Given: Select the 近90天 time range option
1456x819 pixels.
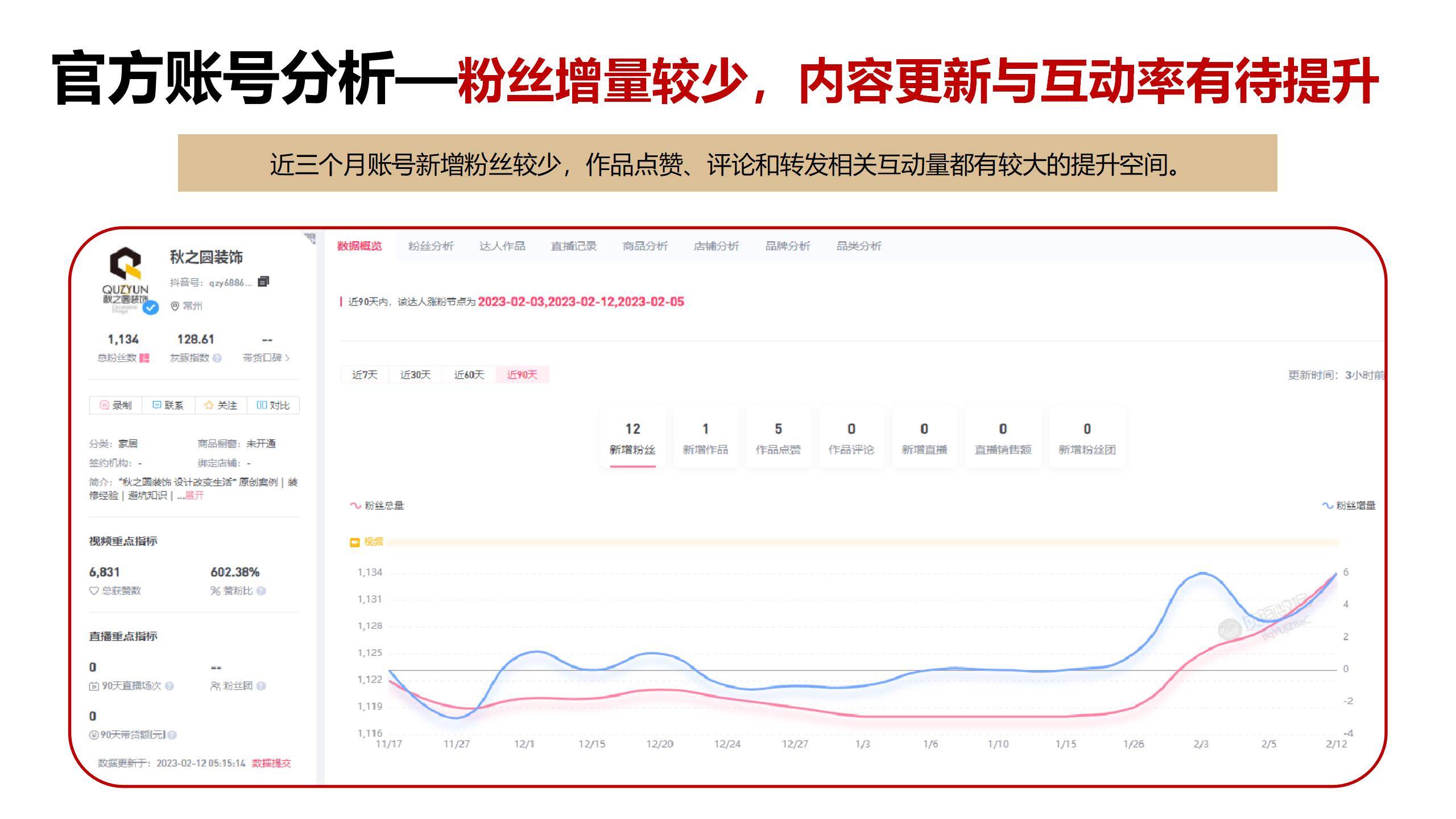Looking at the screenshot, I should click(523, 375).
